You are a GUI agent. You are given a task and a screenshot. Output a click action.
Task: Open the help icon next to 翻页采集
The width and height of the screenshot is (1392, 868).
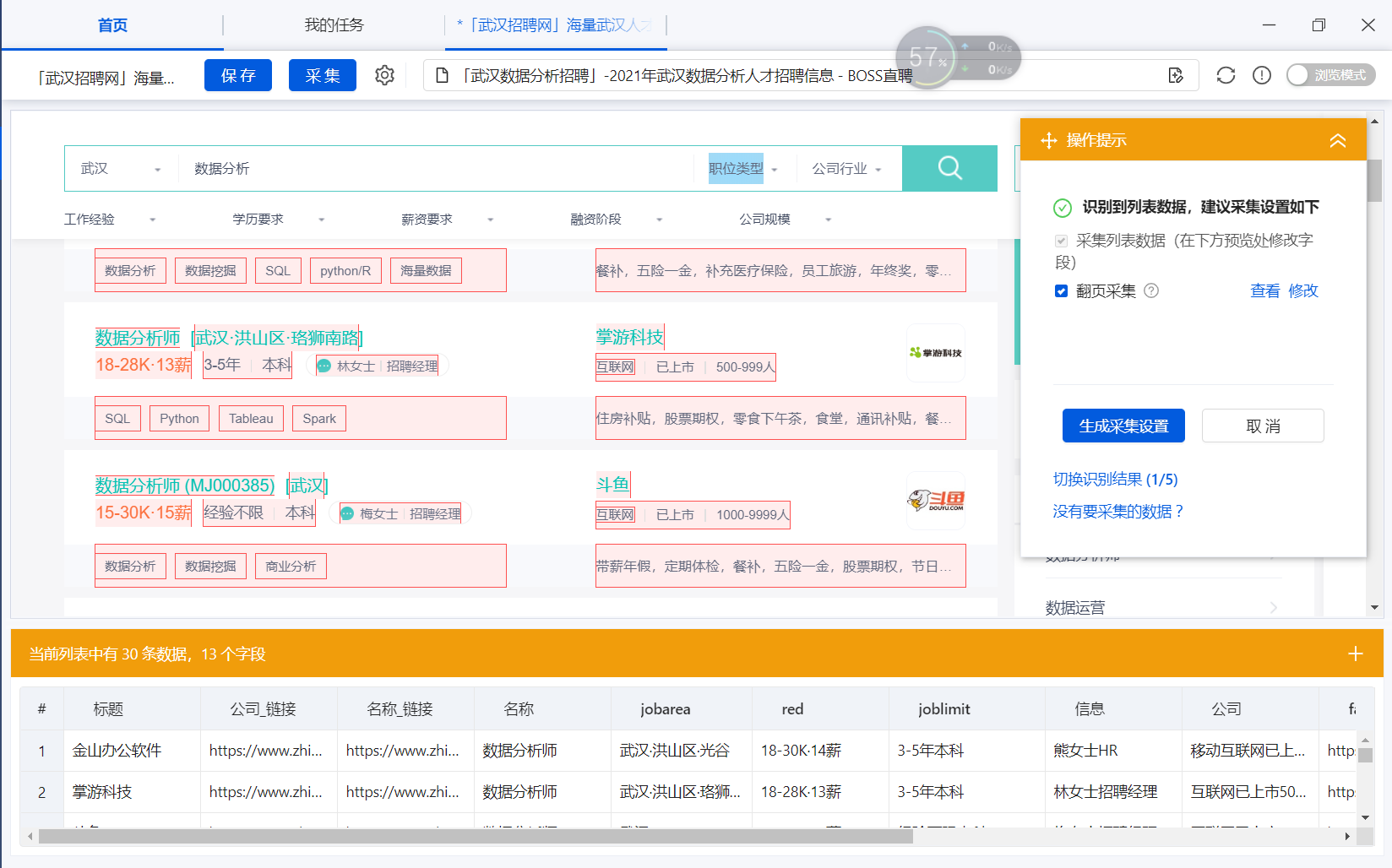pyautogui.click(x=1151, y=290)
